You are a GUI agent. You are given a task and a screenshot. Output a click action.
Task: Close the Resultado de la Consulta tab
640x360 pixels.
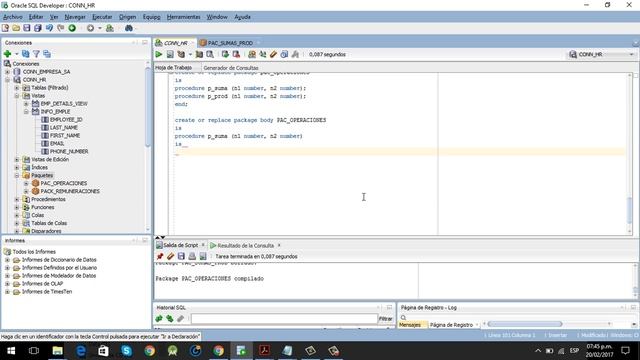[279, 245]
